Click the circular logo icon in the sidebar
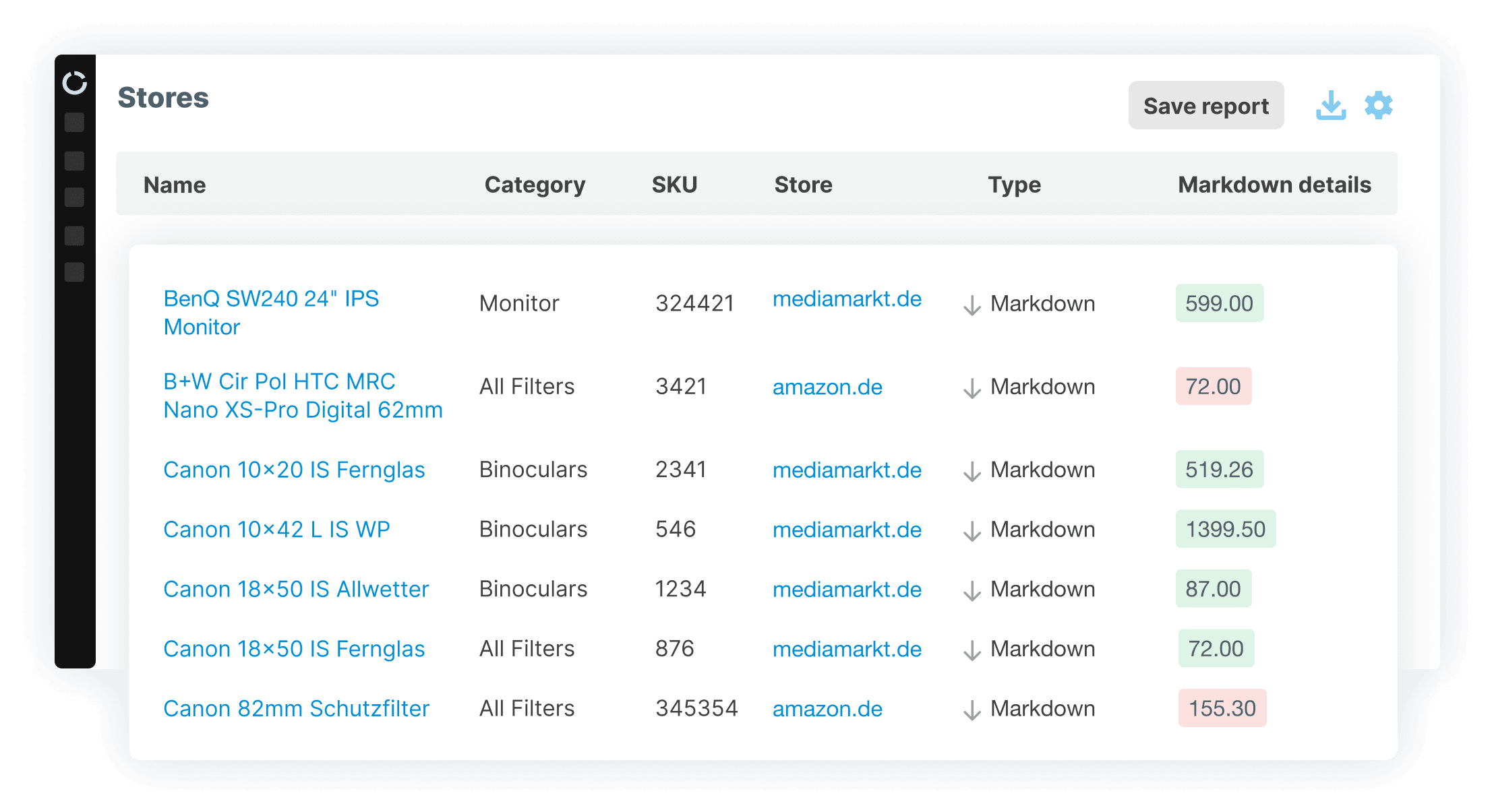The width and height of the screenshot is (1492, 812). point(75,83)
